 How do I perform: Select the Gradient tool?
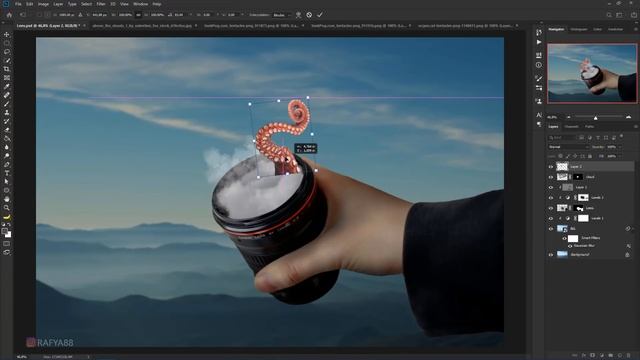tap(7, 138)
